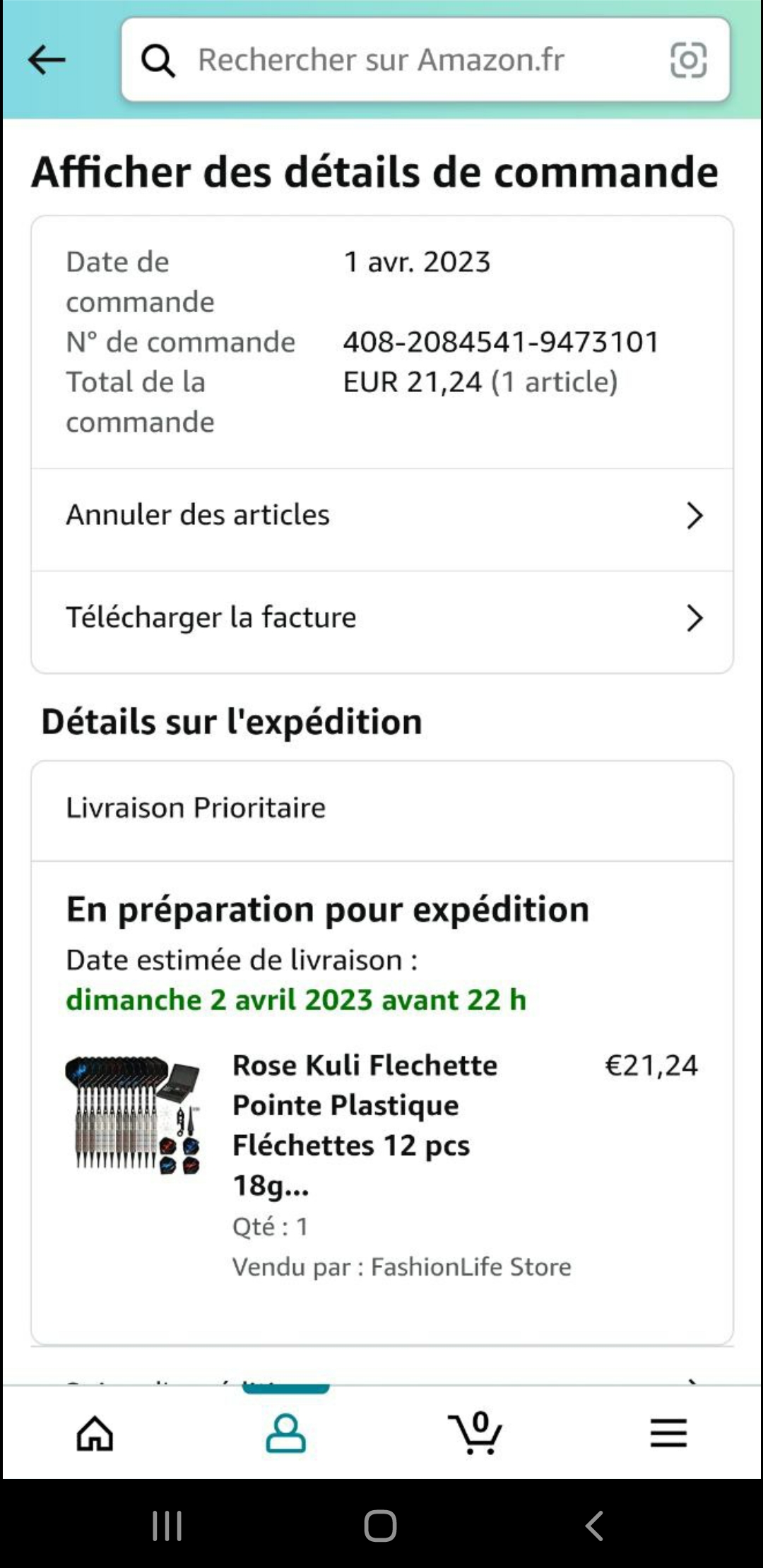Open the camera scan search icon

pyautogui.click(x=687, y=60)
